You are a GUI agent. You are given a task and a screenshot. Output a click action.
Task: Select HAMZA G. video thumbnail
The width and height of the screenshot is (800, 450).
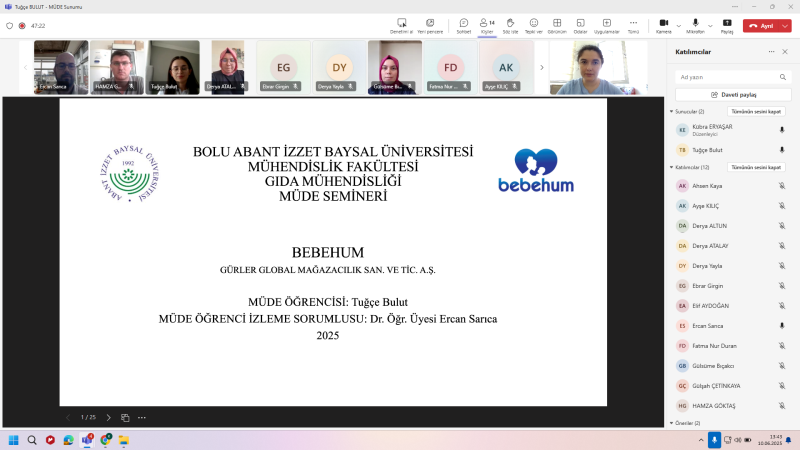point(117,67)
